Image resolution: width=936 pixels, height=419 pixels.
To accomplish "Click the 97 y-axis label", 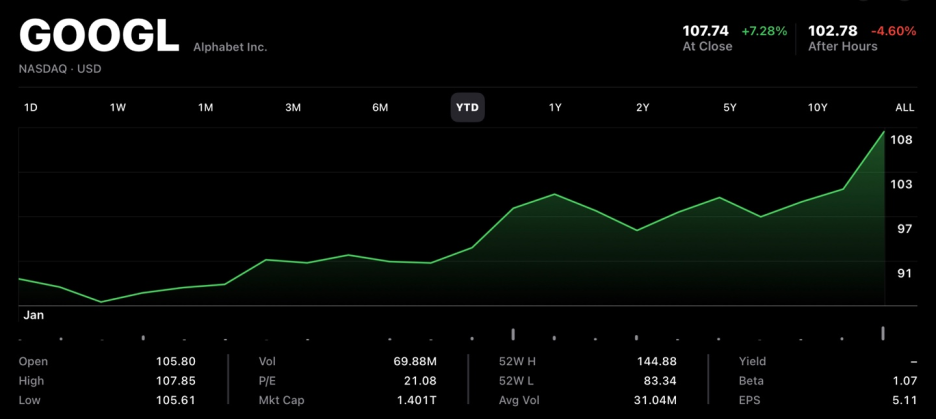I will [904, 229].
